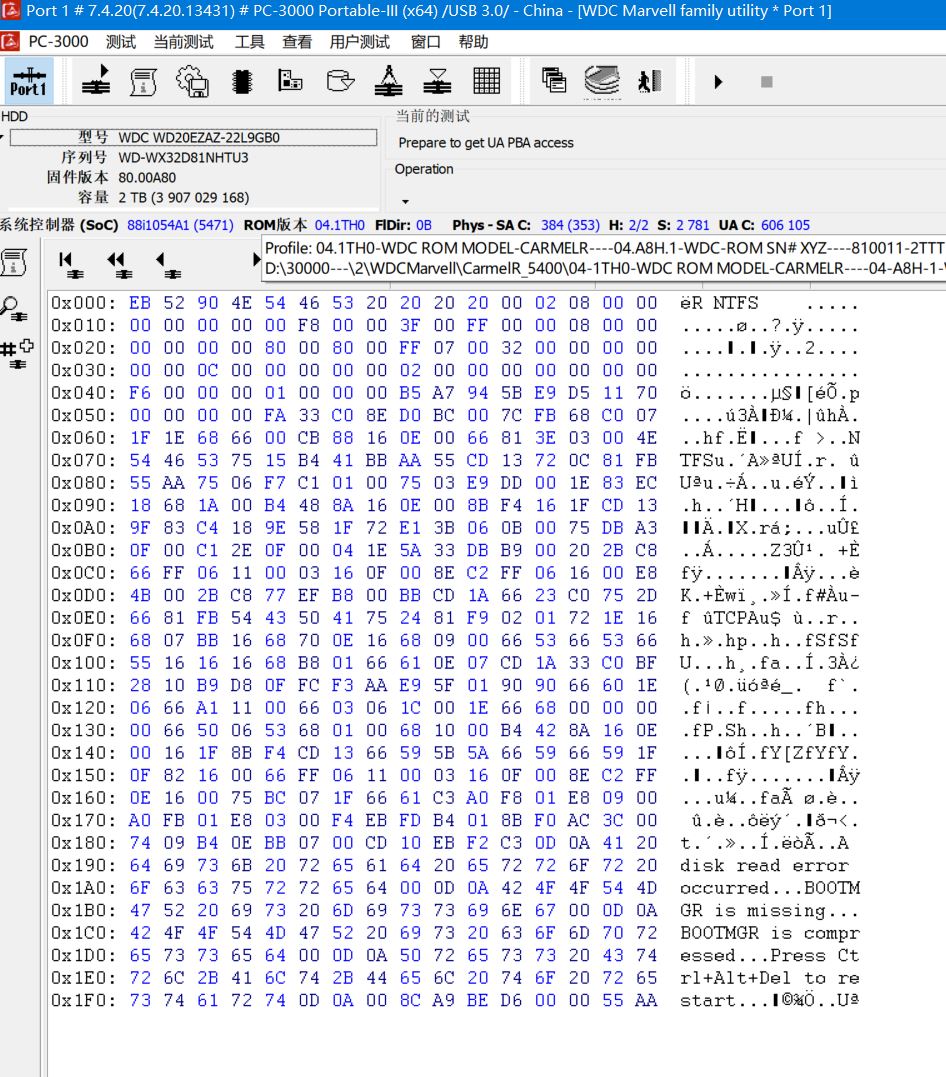Go to previous sector single-arrow icon

point(168,264)
